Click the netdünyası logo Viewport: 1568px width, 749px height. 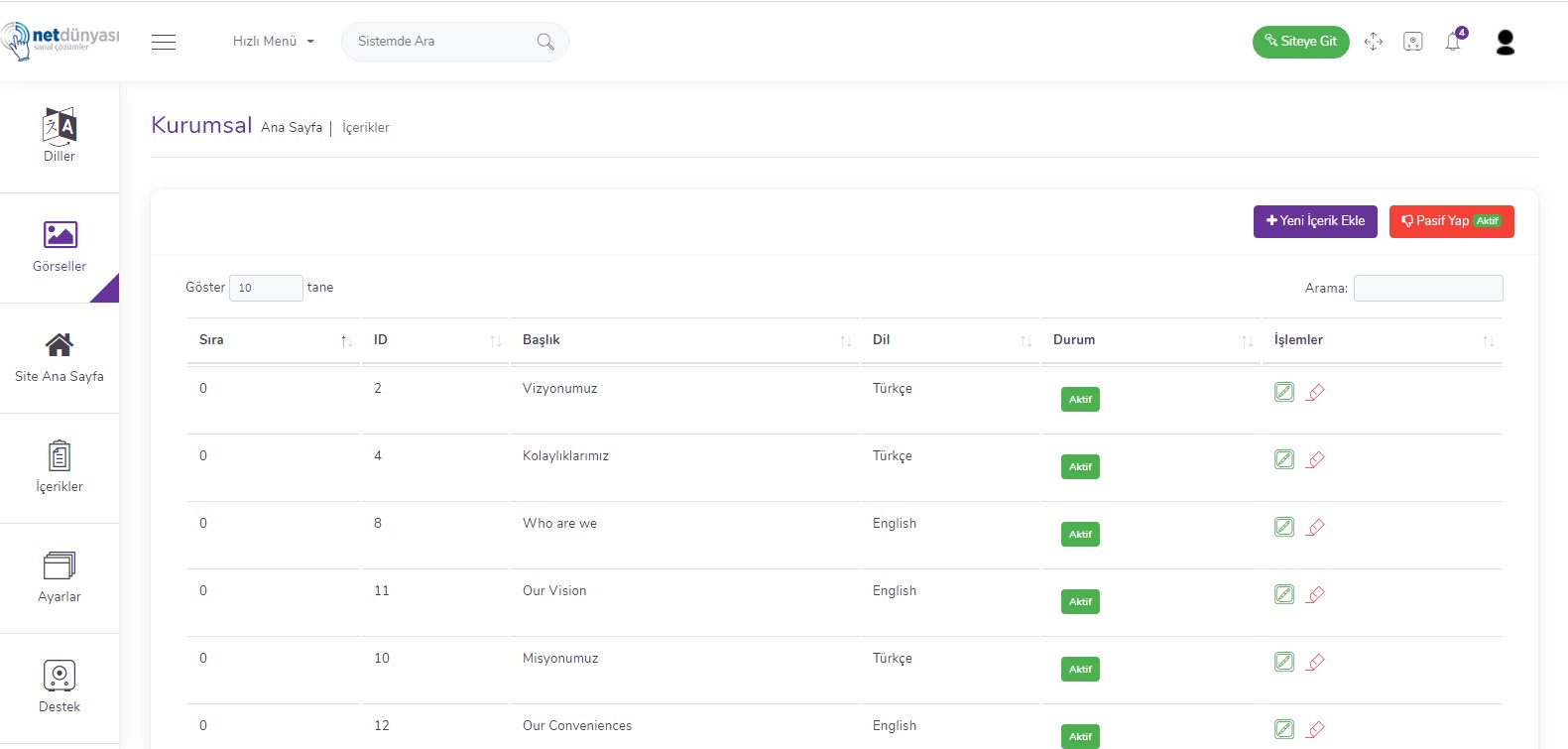(60, 41)
